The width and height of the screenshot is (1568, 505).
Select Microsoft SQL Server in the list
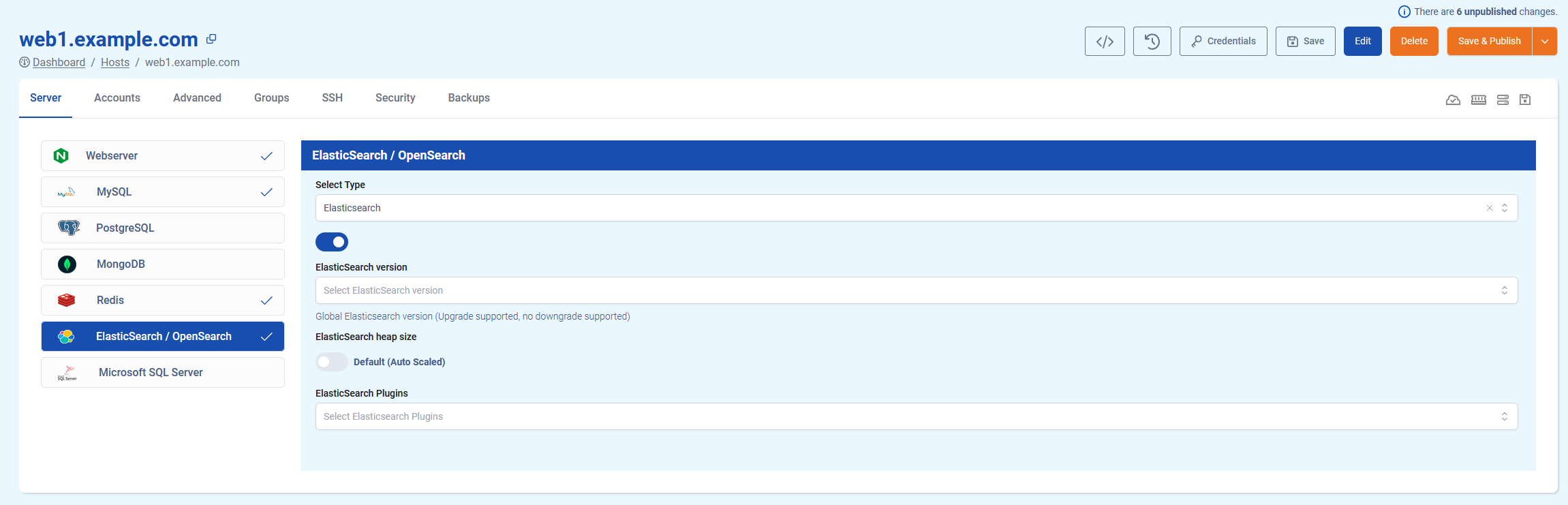tap(163, 373)
